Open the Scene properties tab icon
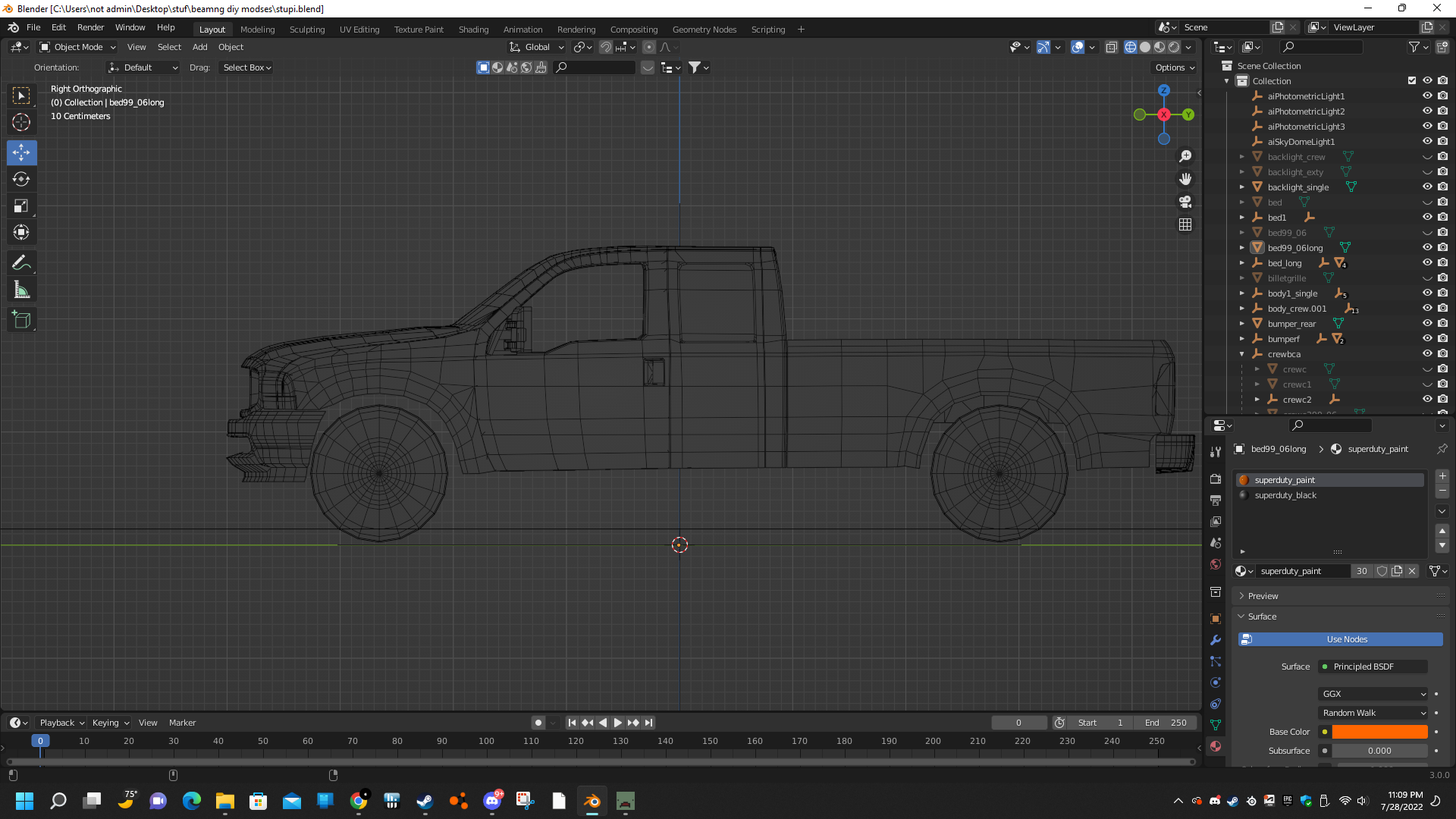 pyautogui.click(x=1216, y=543)
